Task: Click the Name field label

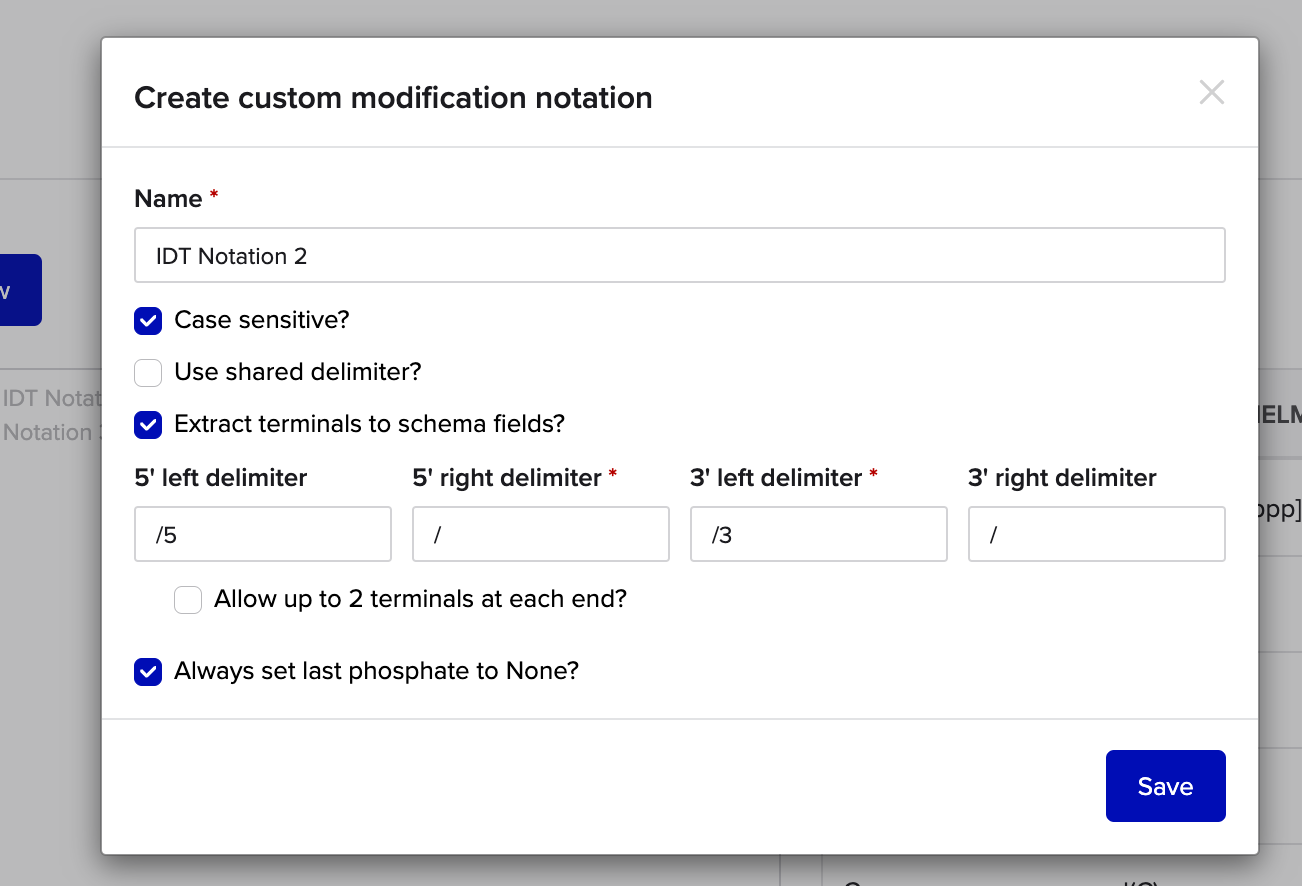Action: click(168, 199)
